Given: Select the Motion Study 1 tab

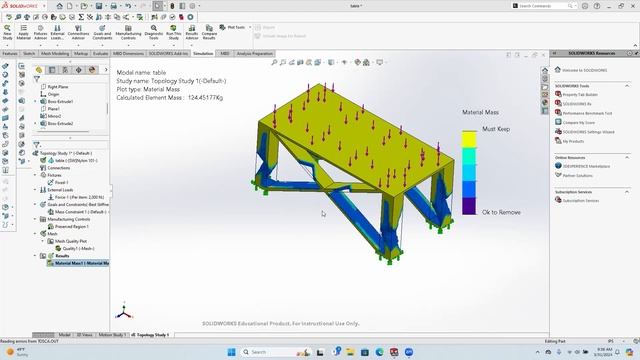Looking at the screenshot, I should pyautogui.click(x=111, y=335).
